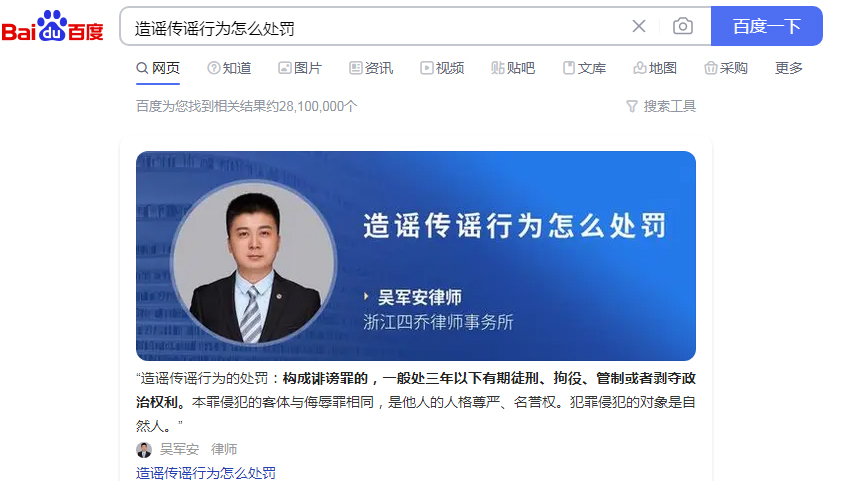
Task: Open 搜索工具 filter options
Action: click(x=661, y=106)
